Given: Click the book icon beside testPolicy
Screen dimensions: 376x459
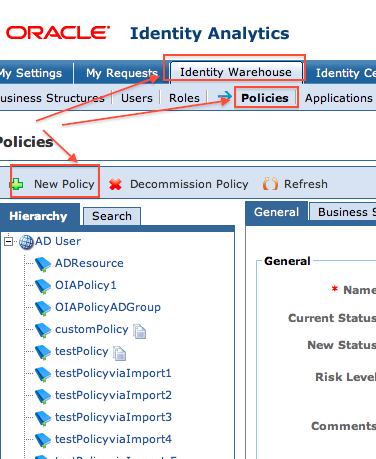Looking at the screenshot, I should 43,352.
